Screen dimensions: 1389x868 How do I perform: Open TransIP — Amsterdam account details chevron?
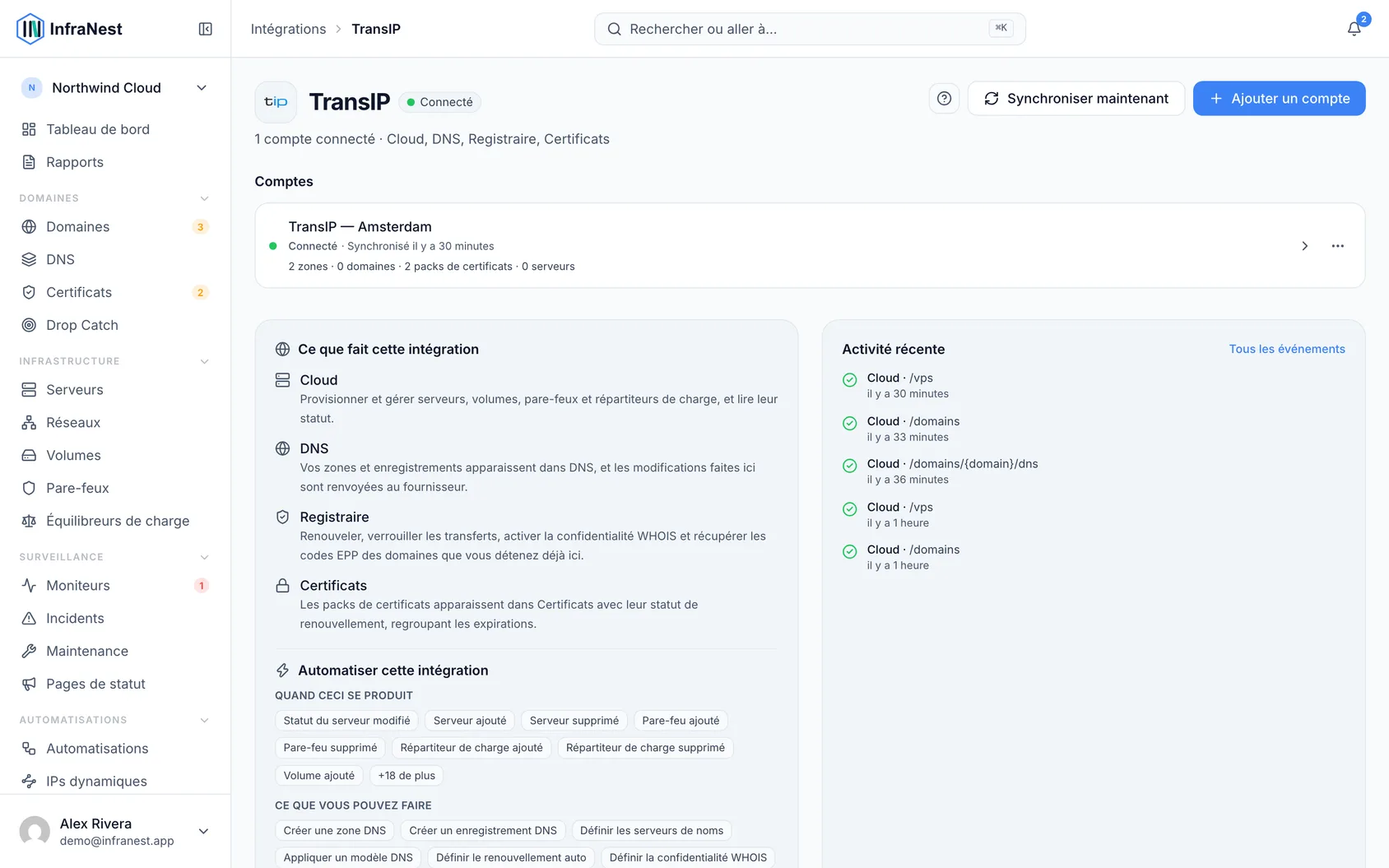point(1304,246)
